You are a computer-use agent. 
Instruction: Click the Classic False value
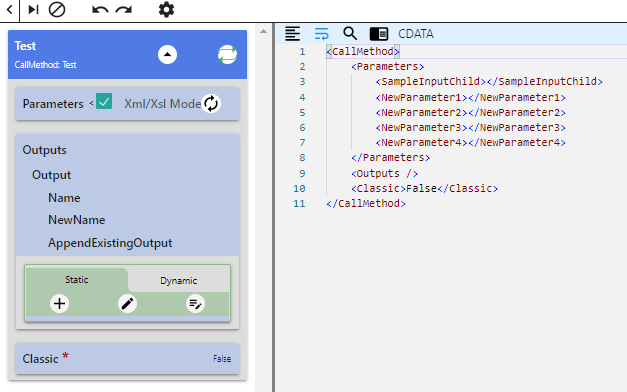222,359
